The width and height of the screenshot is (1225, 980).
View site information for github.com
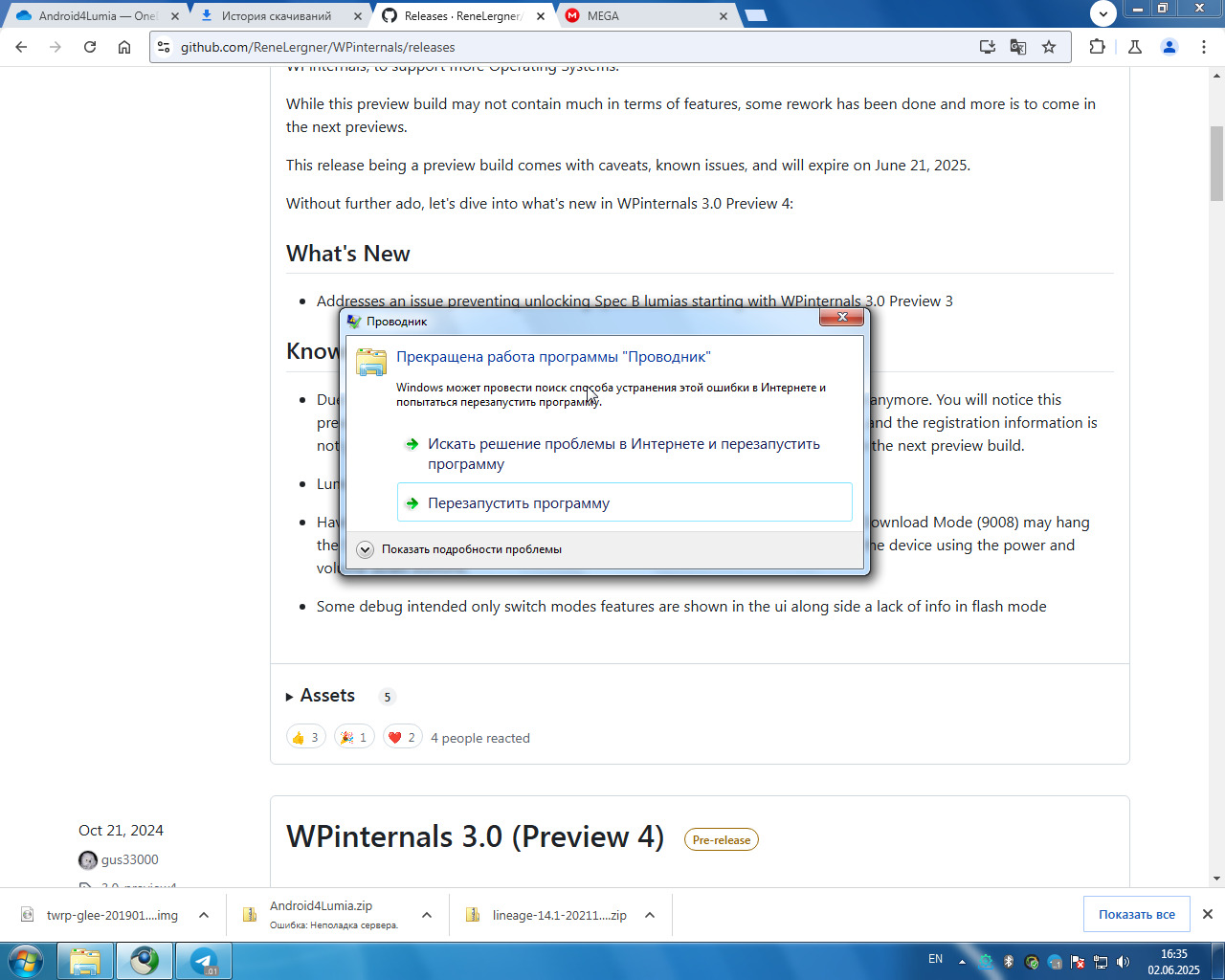[164, 47]
